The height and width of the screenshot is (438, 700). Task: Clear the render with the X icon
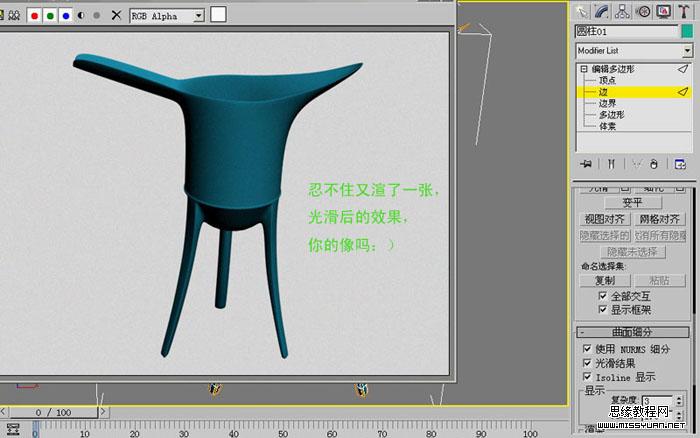[x=116, y=16]
